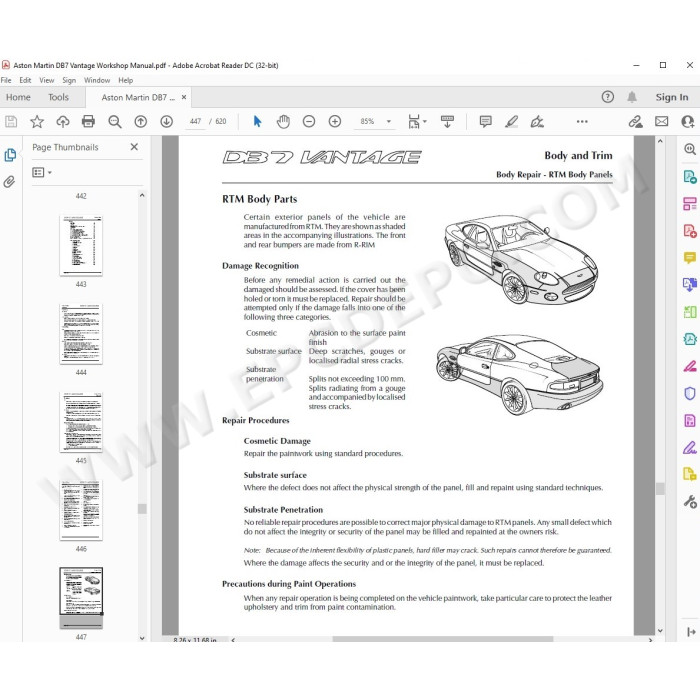Open Create PDF tool in right pane
The height and width of the screenshot is (700, 700).
(x=690, y=231)
